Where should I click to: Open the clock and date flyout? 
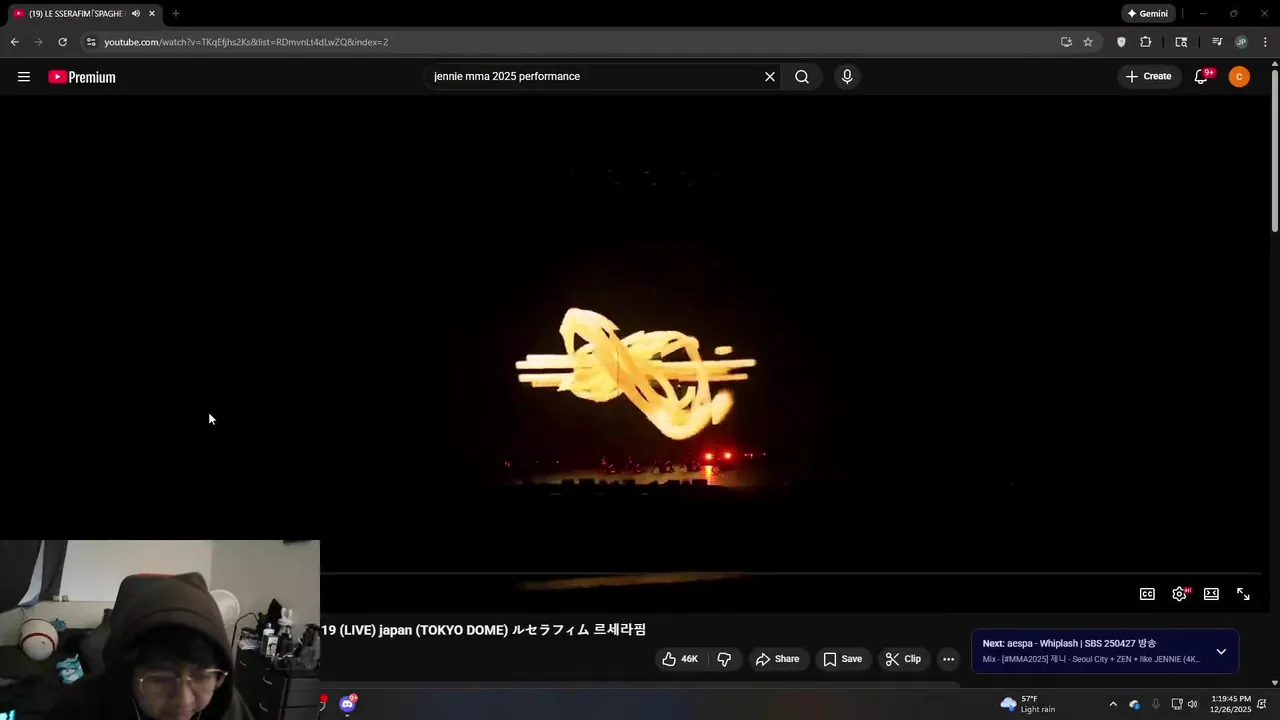coord(1231,704)
